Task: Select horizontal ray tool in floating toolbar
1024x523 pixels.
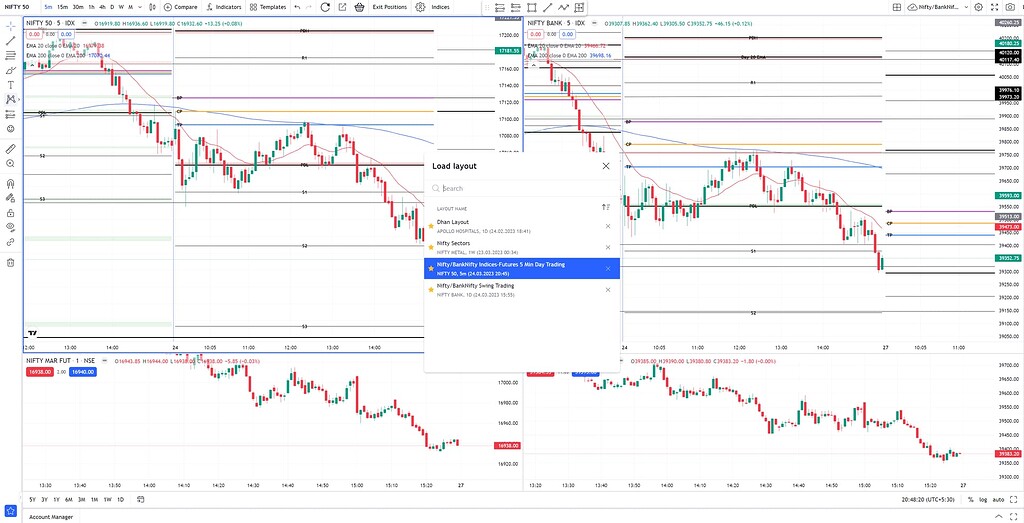Action: click(x=515, y=8)
